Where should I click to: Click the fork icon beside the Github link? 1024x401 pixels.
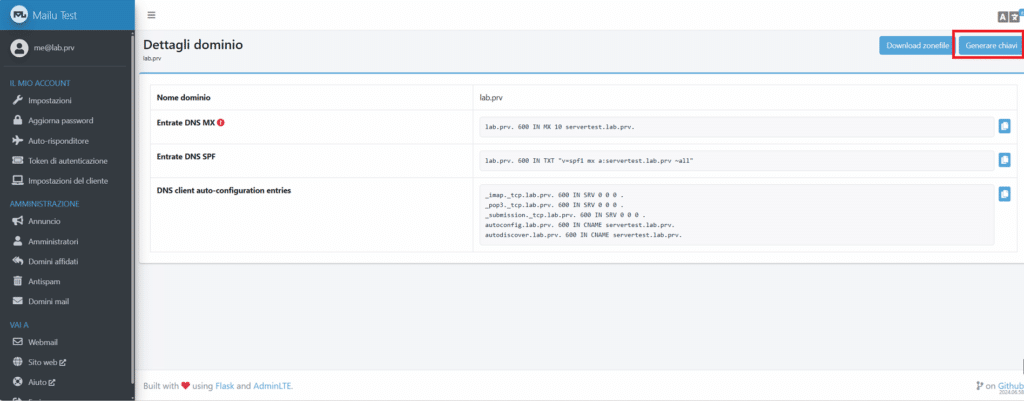(x=979, y=386)
